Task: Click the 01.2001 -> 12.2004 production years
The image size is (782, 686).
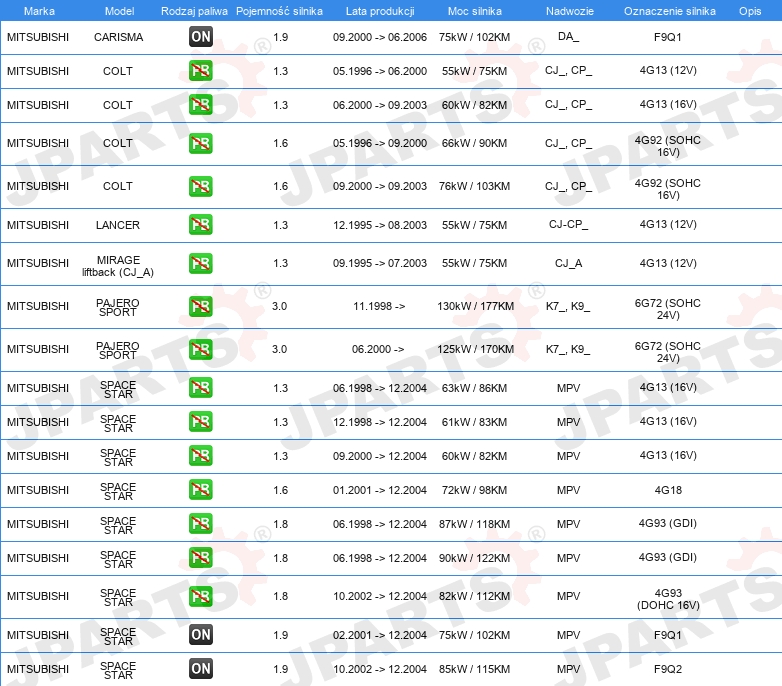Action: (x=380, y=490)
